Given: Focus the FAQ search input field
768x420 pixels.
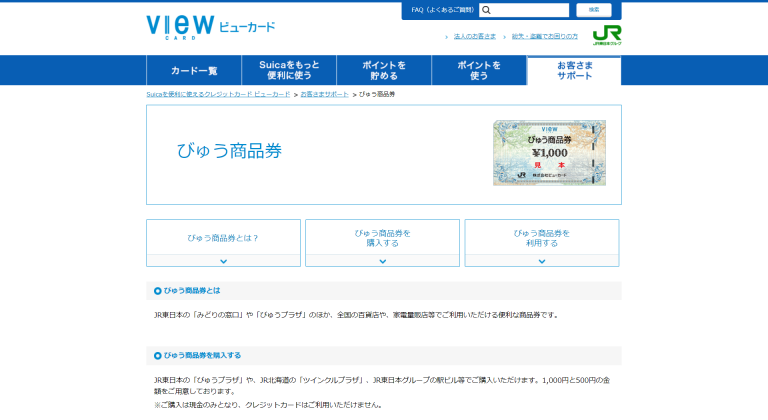Looking at the screenshot, I should 524,10.
